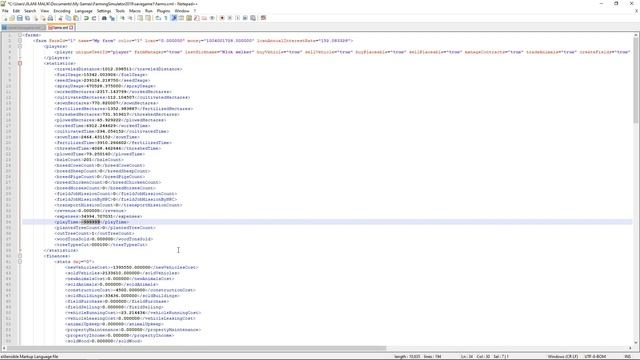Click the Save All toolbar icon
Image resolution: width=640 pixels, height=360 pixels.
point(27,18)
